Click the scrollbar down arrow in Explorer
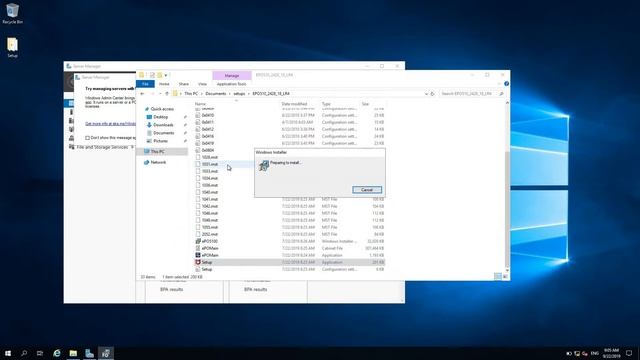 coord(507,270)
